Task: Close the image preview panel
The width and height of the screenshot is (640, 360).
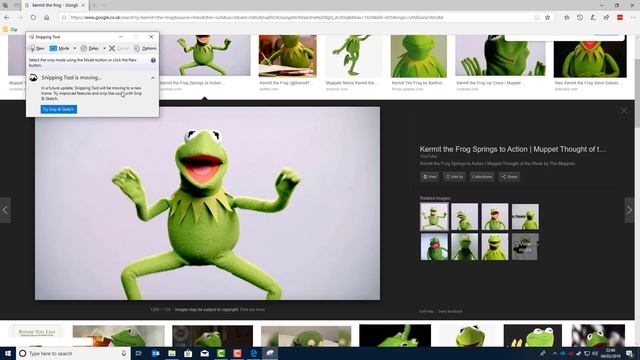Action: click(x=624, y=111)
